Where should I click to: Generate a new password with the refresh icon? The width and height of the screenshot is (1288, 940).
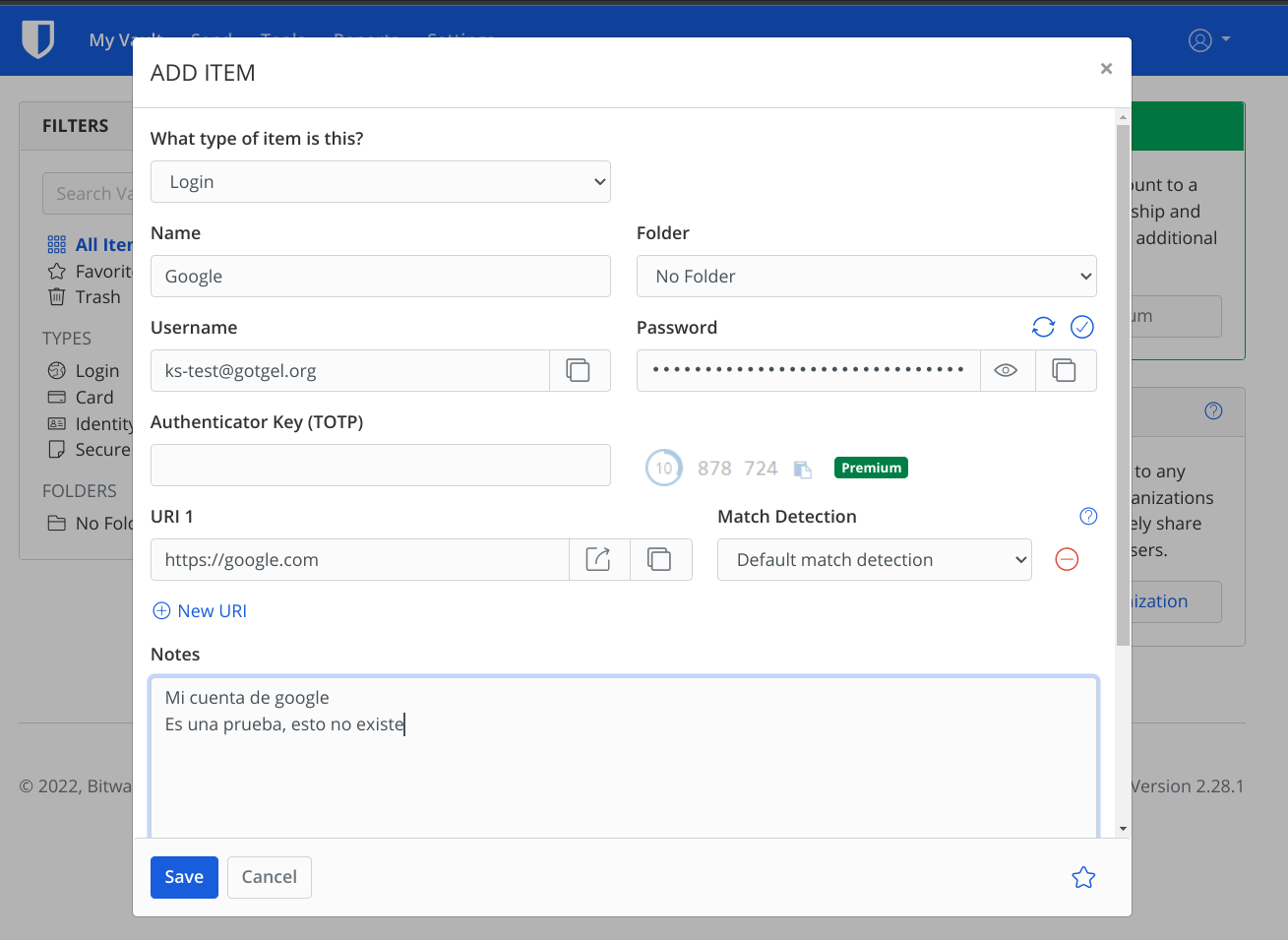tap(1043, 327)
